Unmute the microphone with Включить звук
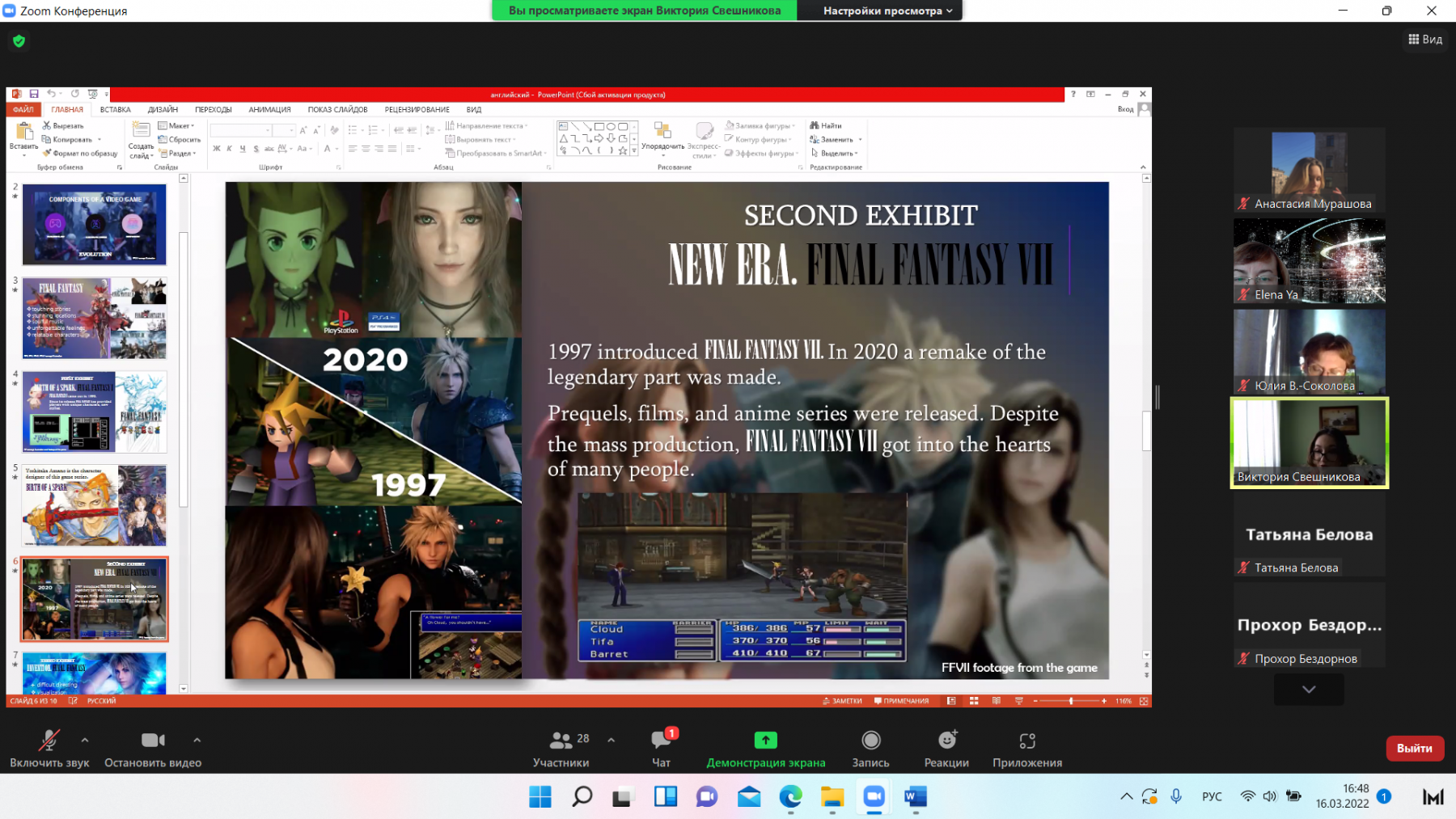 click(49, 749)
